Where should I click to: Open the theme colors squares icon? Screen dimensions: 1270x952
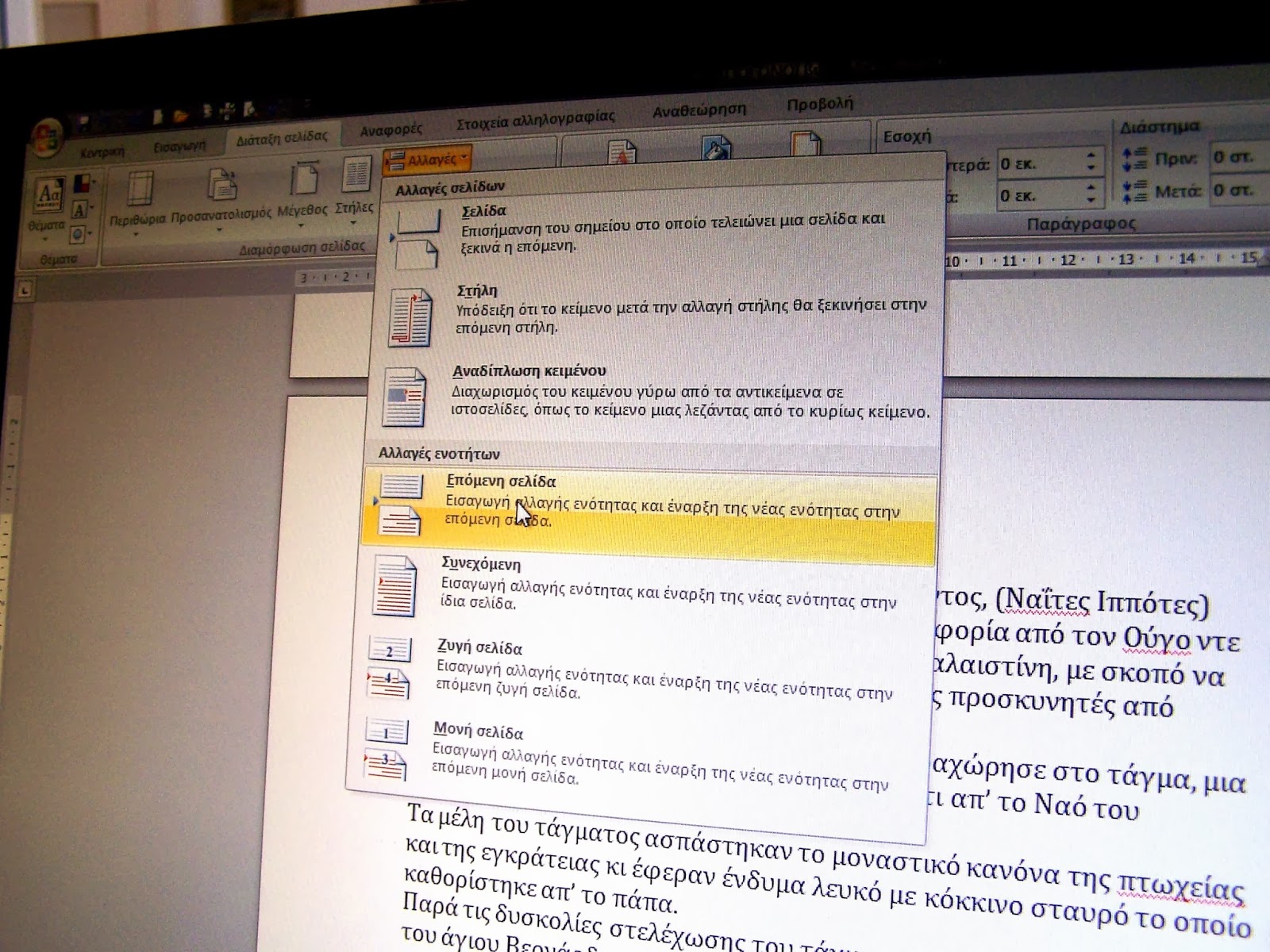[x=82, y=184]
